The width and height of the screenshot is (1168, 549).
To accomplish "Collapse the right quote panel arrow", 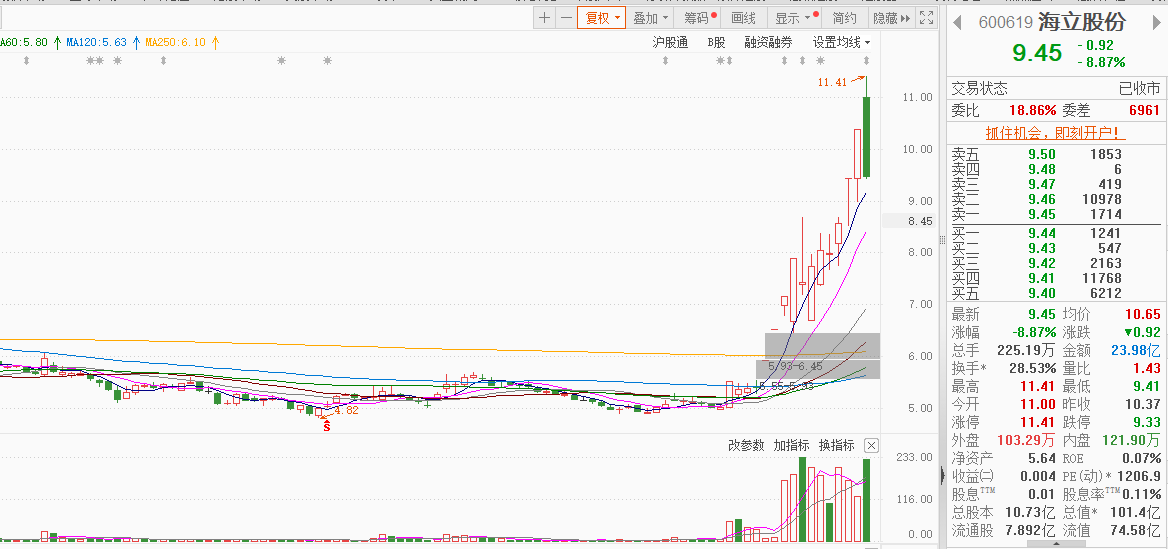I will tap(941, 477).
